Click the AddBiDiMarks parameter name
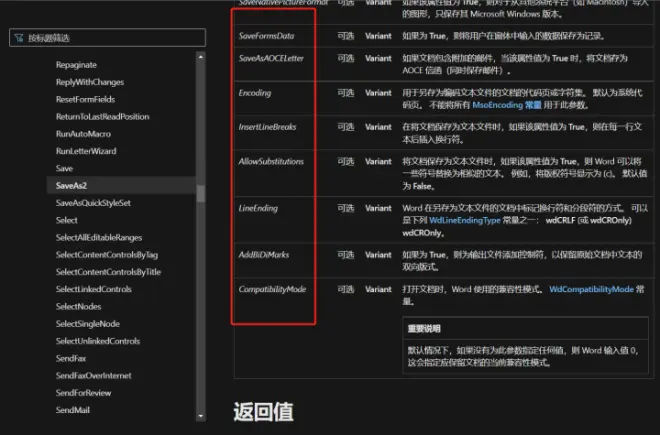Viewport: 660px width, 435px height. pos(263,255)
